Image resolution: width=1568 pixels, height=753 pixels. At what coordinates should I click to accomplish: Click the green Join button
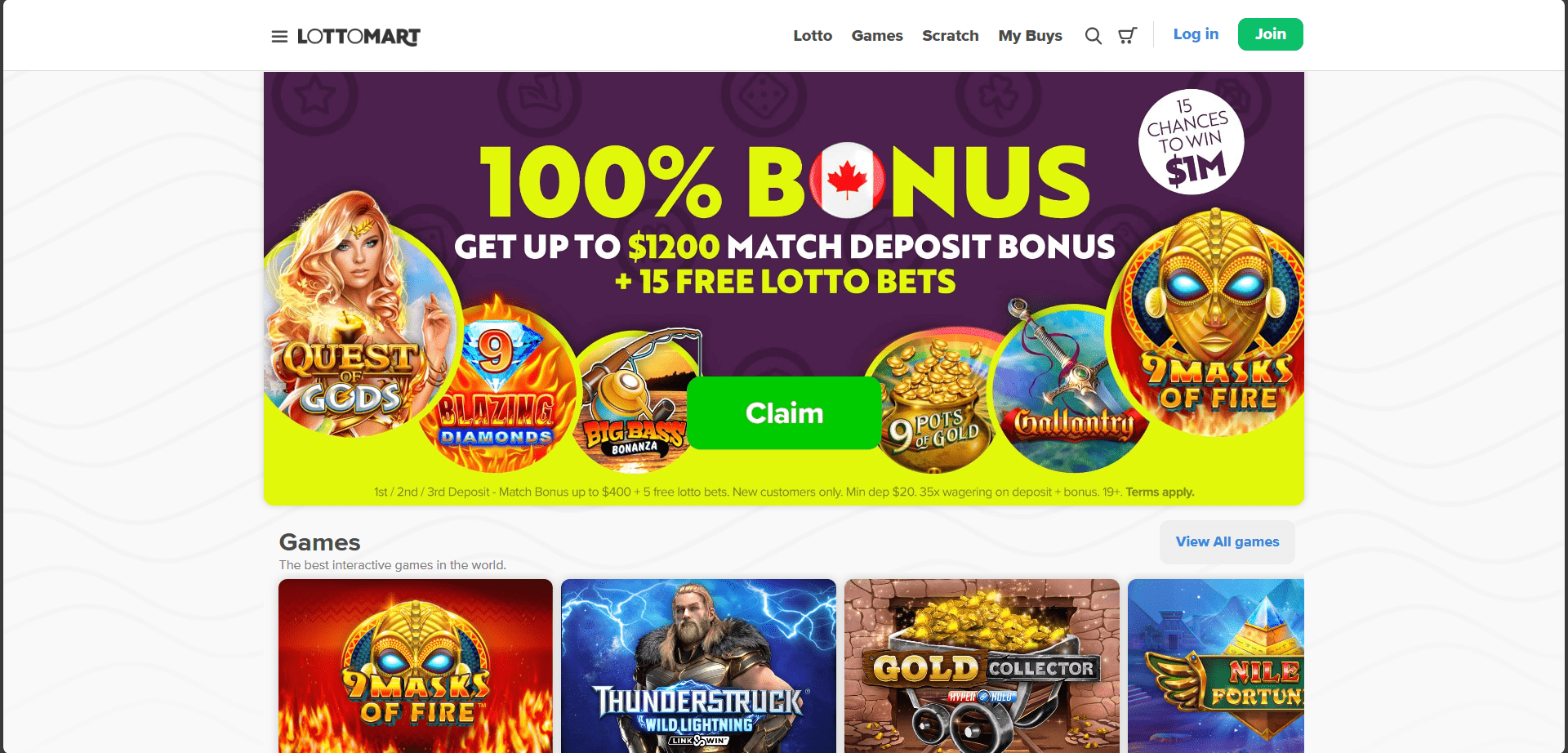tap(1270, 34)
